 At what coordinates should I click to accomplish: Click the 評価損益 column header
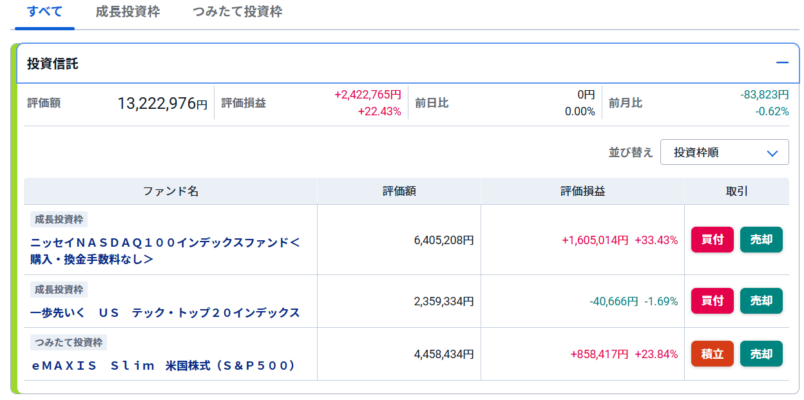(x=582, y=191)
